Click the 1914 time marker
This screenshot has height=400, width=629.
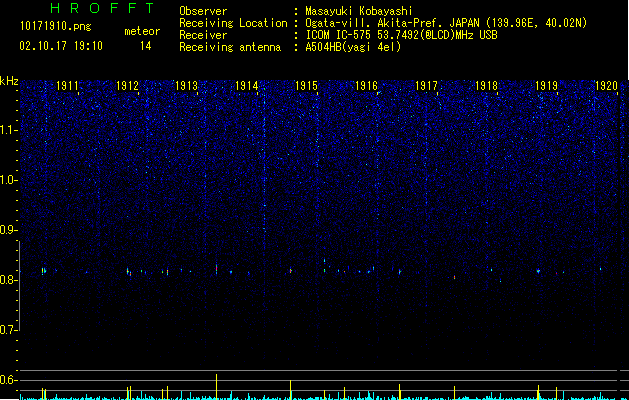(246, 86)
